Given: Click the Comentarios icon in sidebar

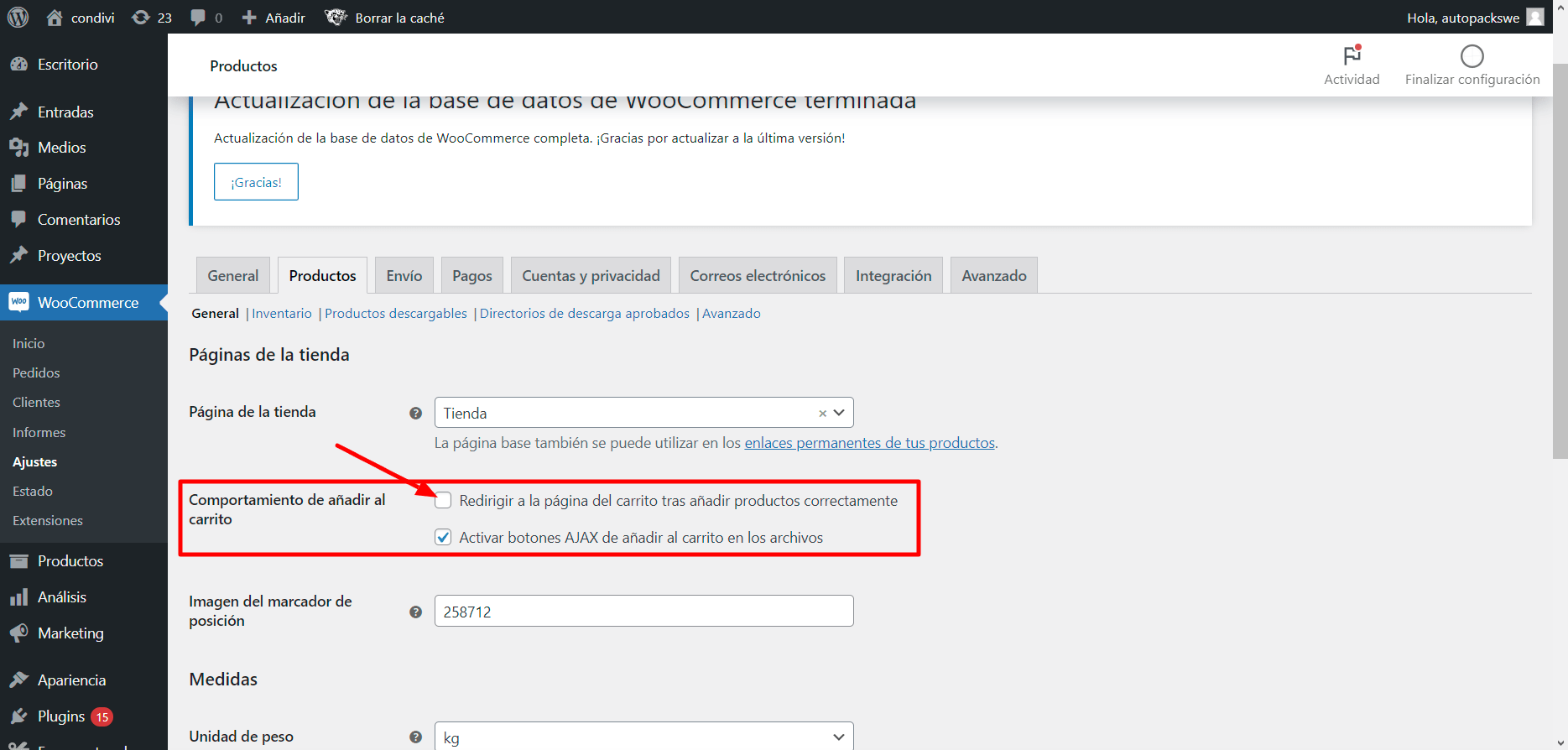Looking at the screenshot, I should (18, 219).
